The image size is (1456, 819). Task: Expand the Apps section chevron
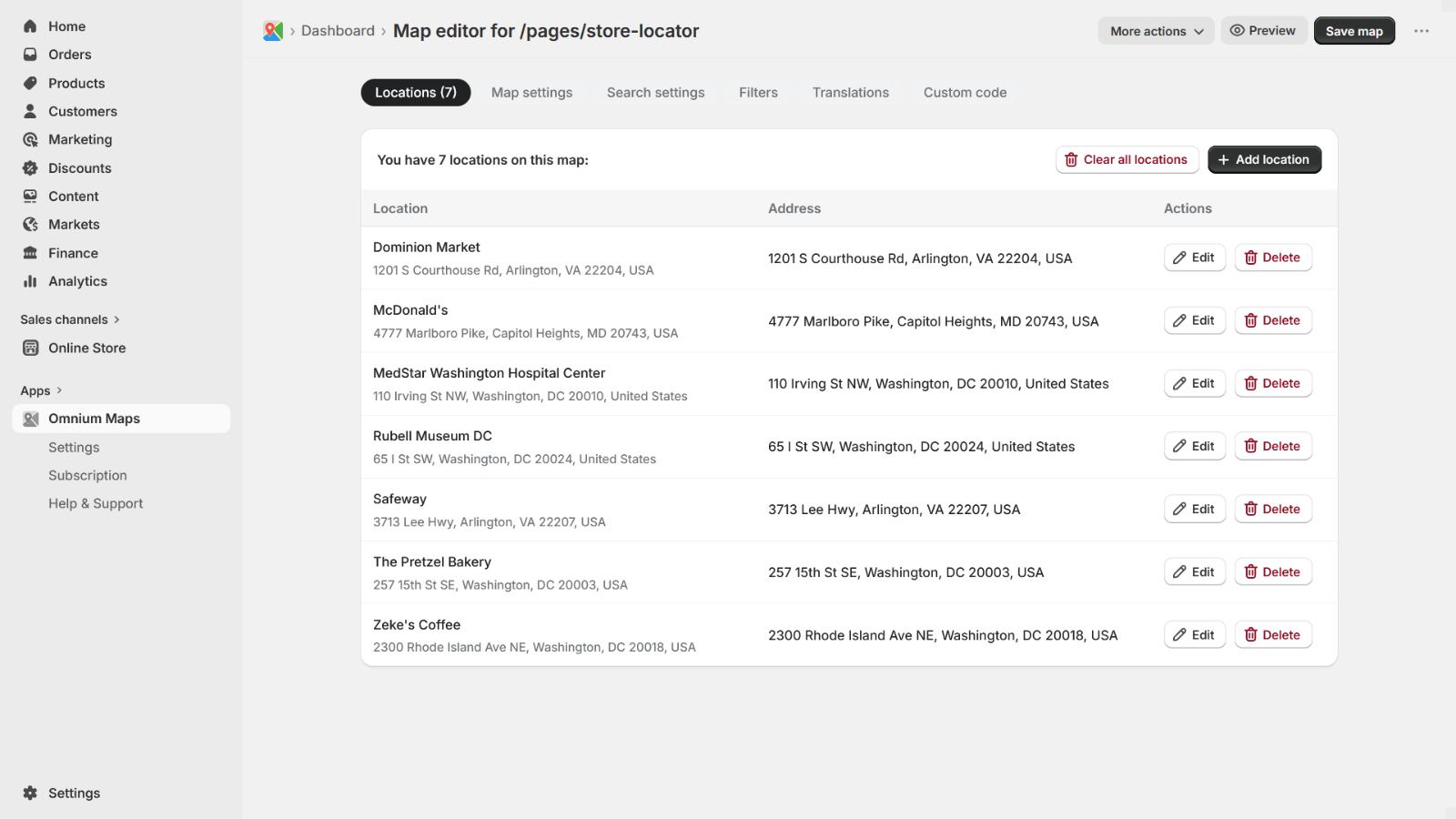(59, 390)
